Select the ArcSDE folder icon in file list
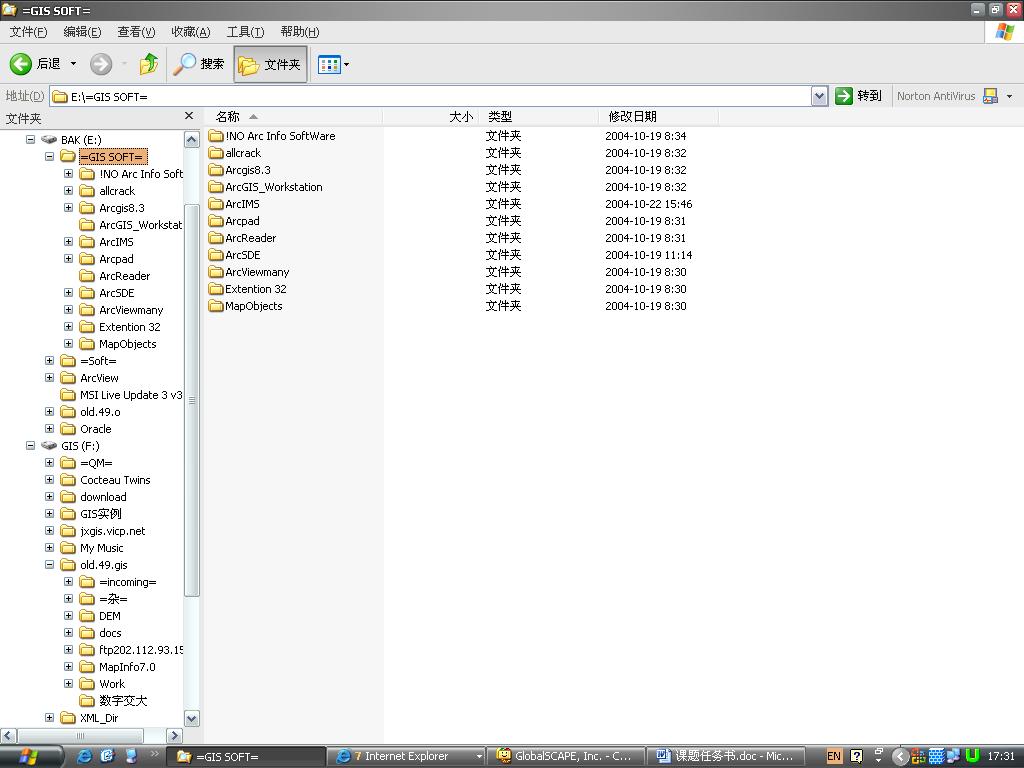Screen dimensions: 1024x768 point(216,255)
